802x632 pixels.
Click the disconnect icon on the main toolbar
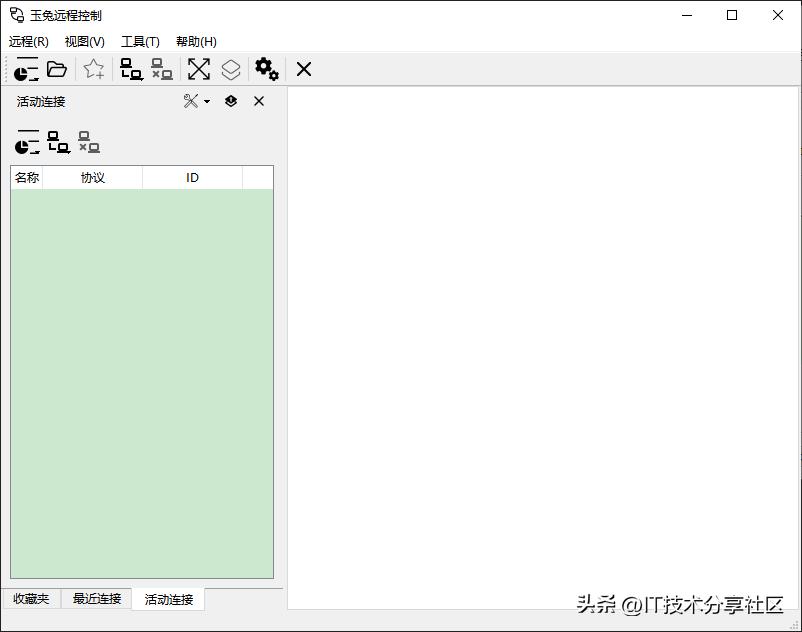[x=162, y=69]
